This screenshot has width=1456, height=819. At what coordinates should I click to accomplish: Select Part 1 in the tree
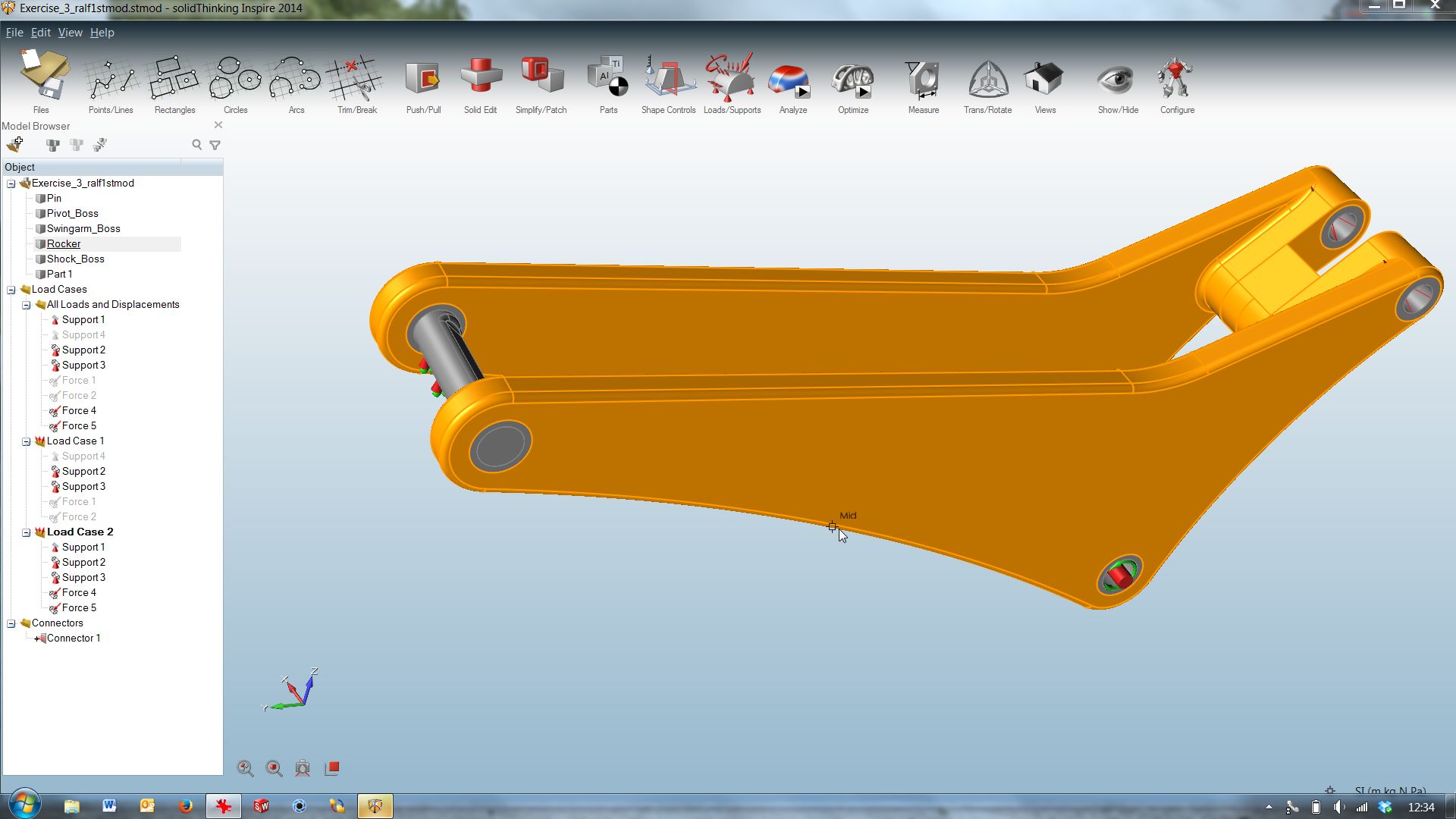pyautogui.click(x=59, y=274)
